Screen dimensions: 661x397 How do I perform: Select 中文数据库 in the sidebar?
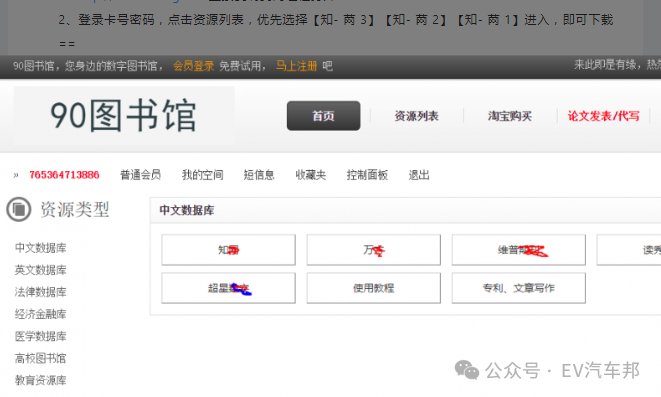click(x=40, y=247)
